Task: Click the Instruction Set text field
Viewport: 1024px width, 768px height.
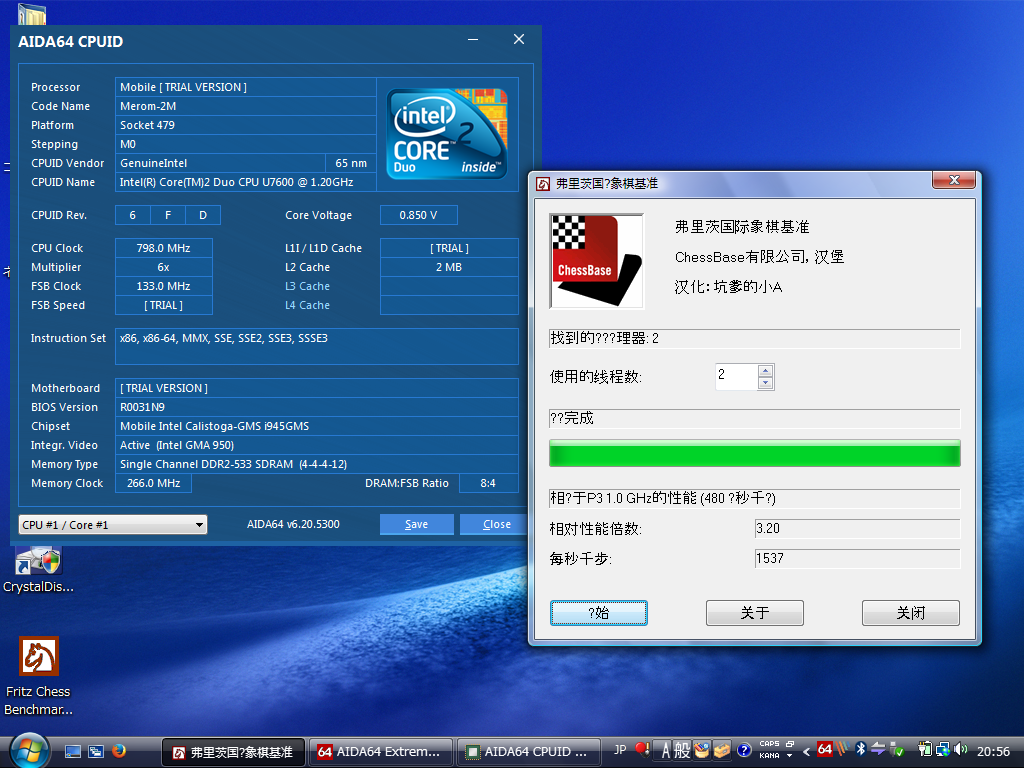Action: (x=317, y=346)
